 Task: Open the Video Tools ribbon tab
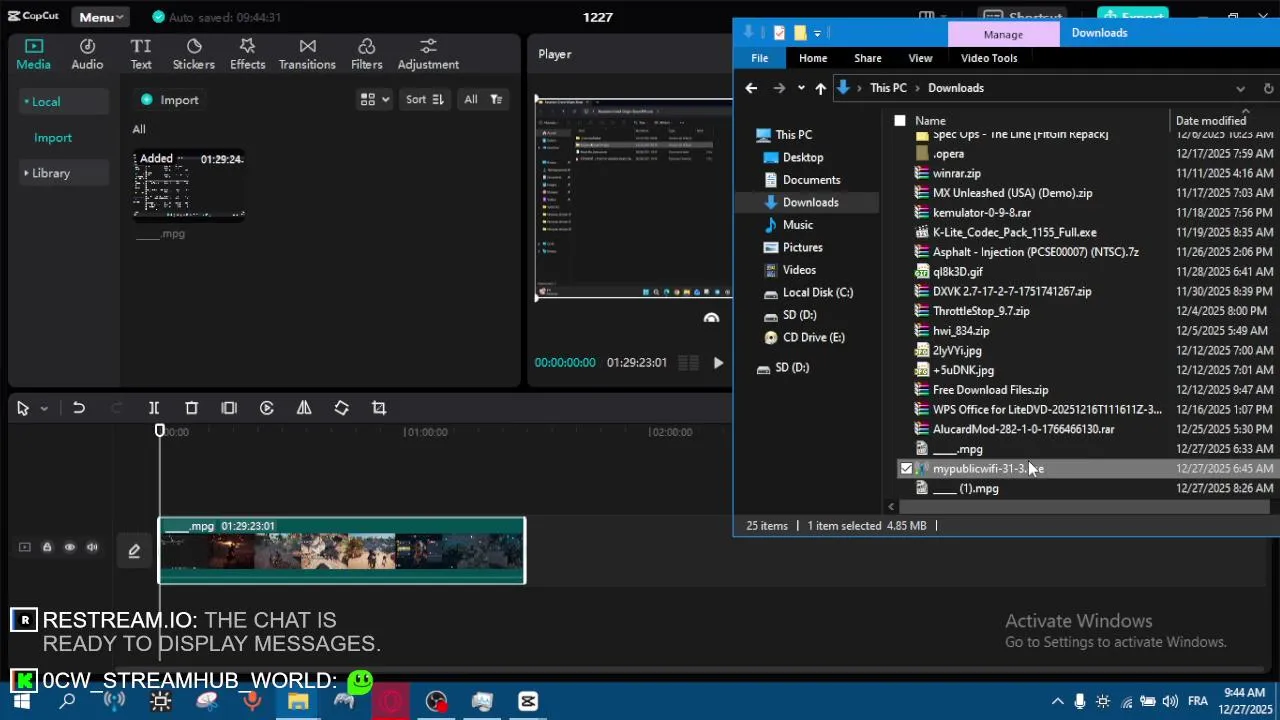(x=989, y=58)
